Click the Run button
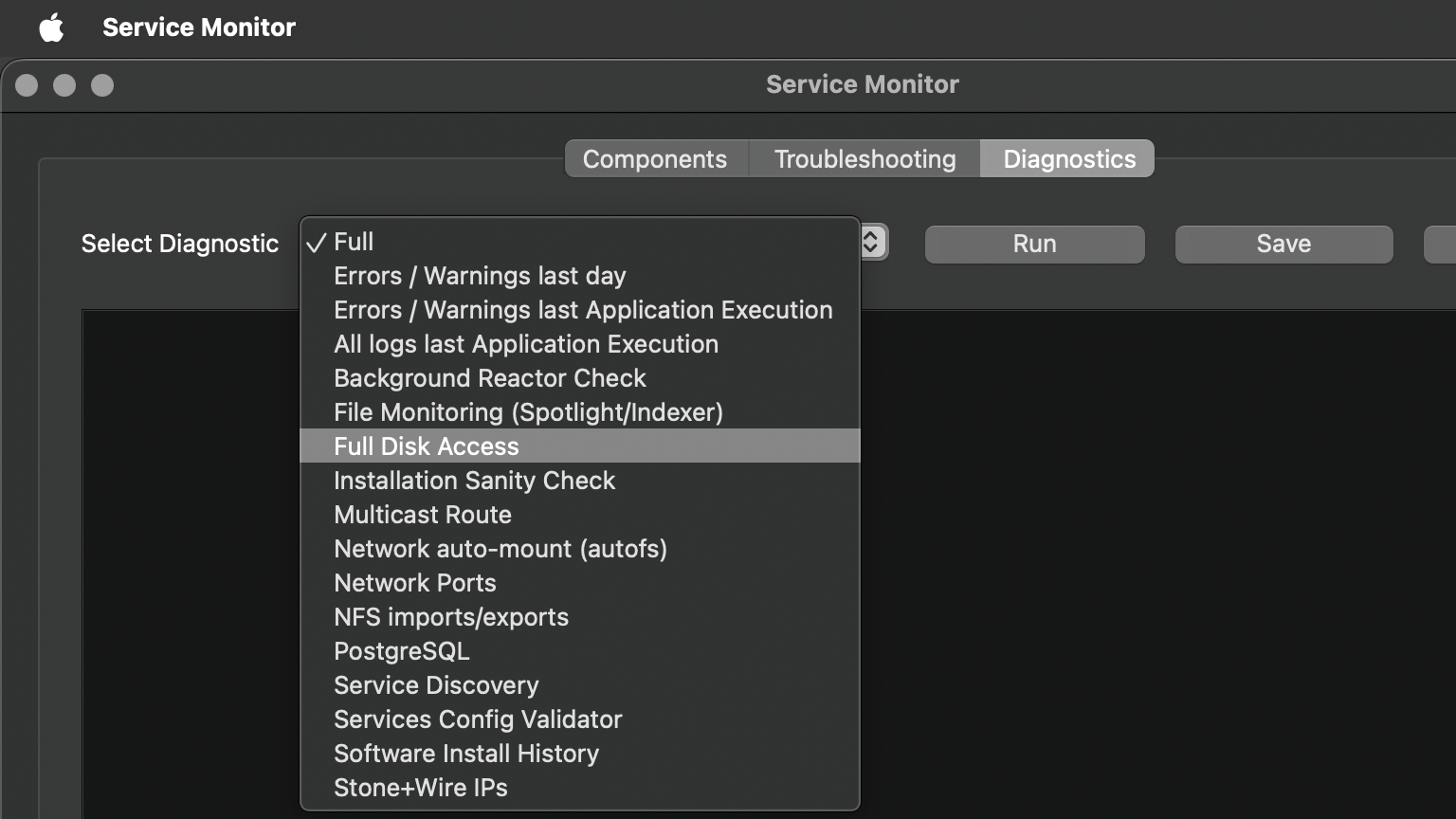This screenshot has width=1456, height=819. tap(1034, 244)
